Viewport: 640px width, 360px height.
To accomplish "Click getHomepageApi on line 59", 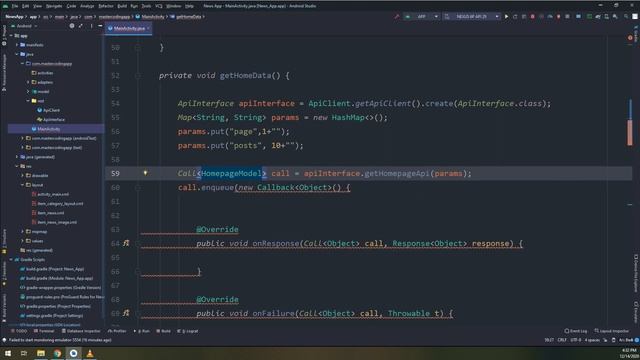I will click(397, 173).
